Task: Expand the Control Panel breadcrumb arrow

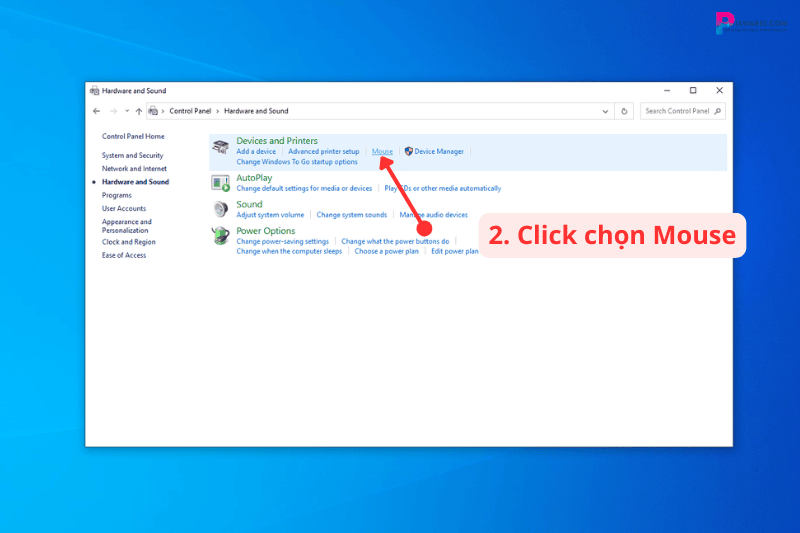Action: click(x=218, y=111)
